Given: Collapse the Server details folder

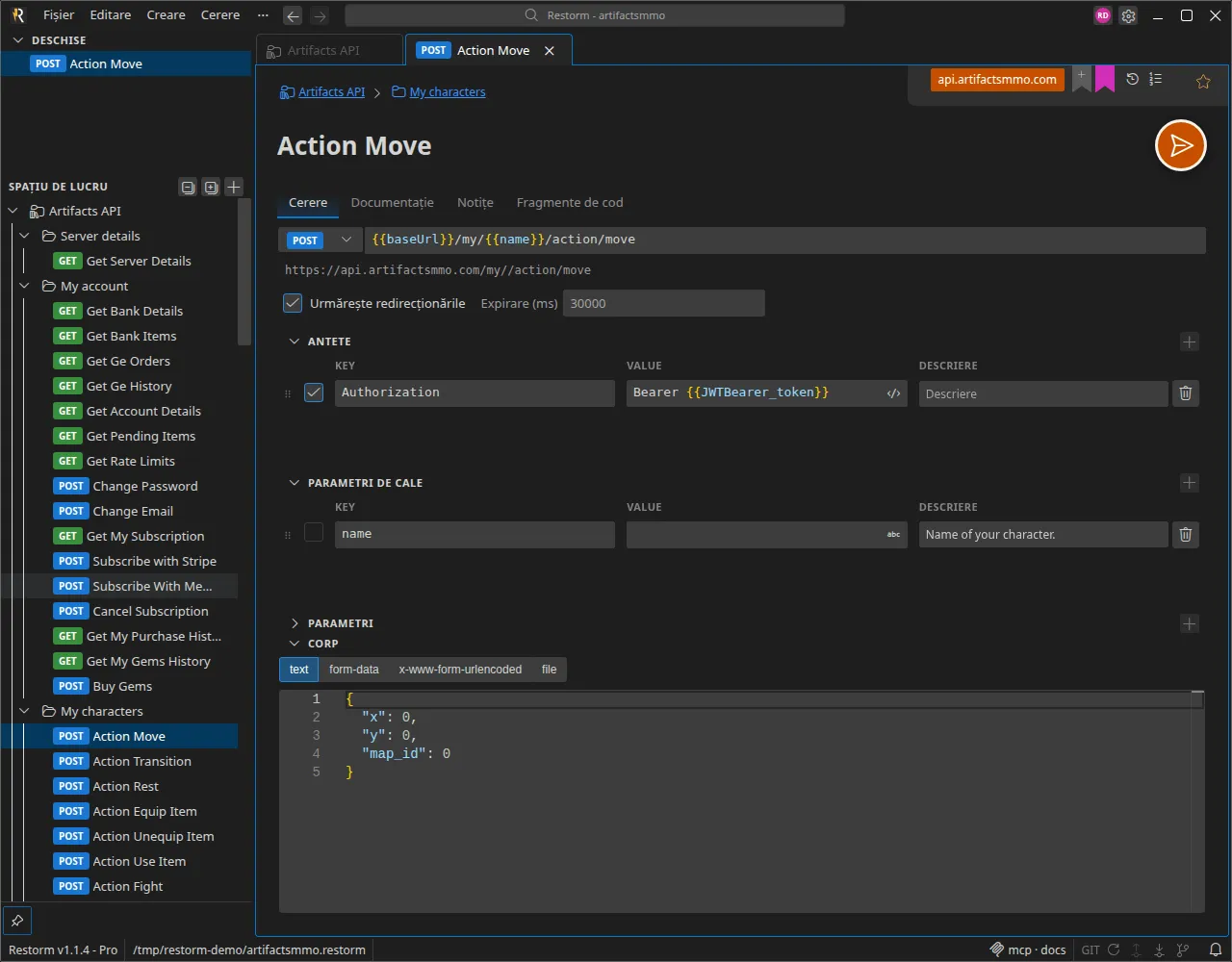Looking at the screenshot, I should click(26, 237).
